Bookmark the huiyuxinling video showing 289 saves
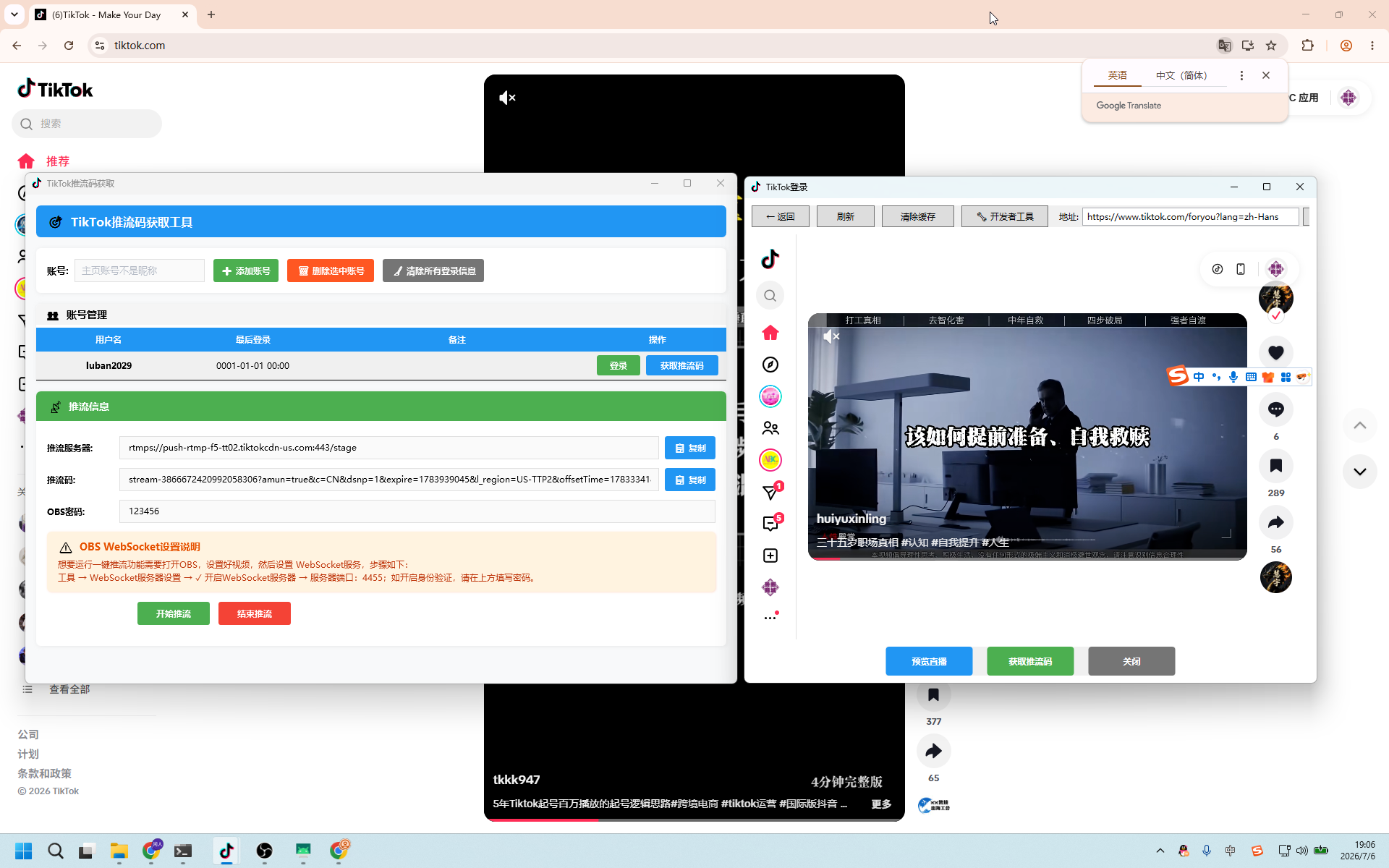 pos(1275,465)
